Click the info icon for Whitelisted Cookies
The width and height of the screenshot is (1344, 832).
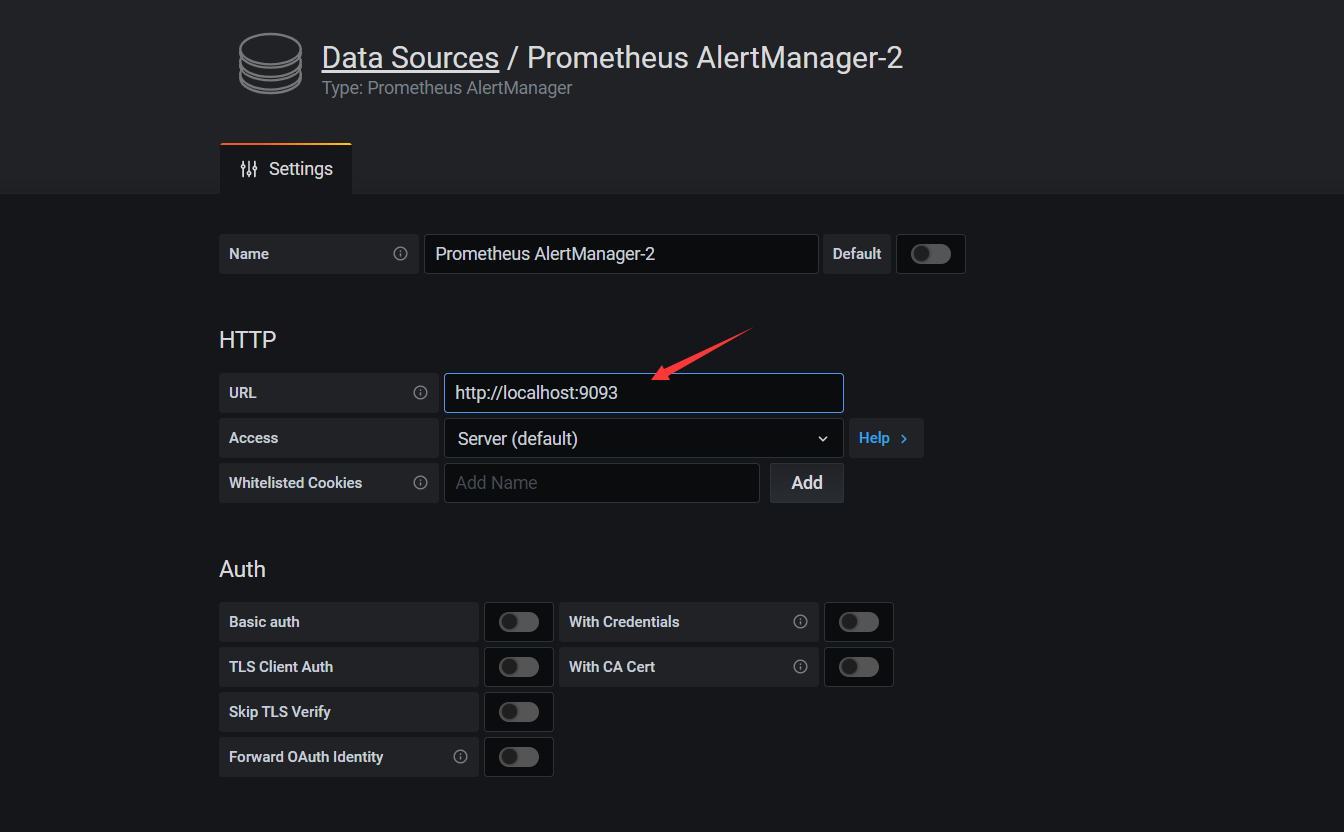[x=419, y=483]
